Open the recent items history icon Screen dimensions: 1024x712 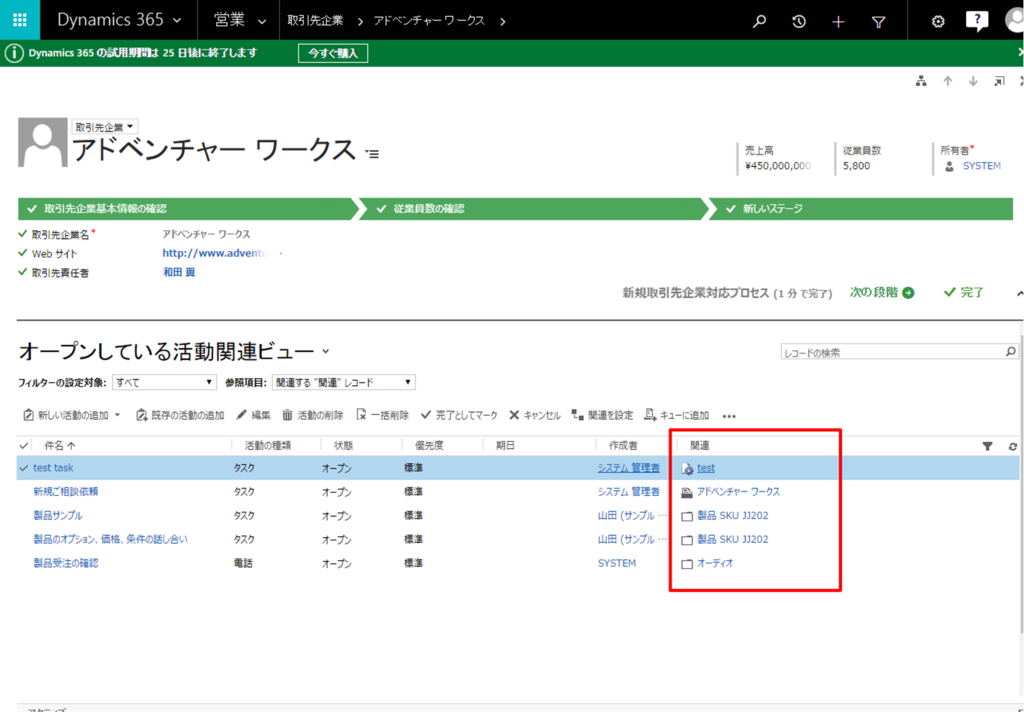tap(799, 22)
